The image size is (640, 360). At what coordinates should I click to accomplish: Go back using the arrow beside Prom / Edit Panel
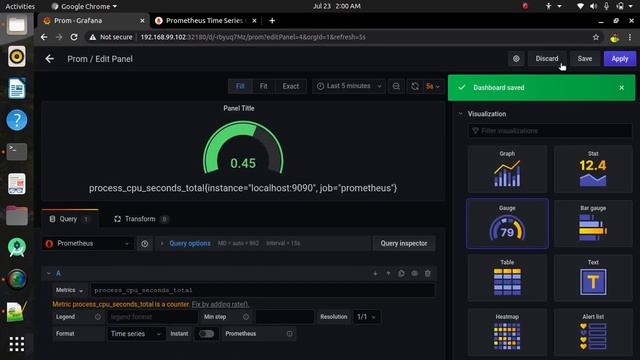49,59
